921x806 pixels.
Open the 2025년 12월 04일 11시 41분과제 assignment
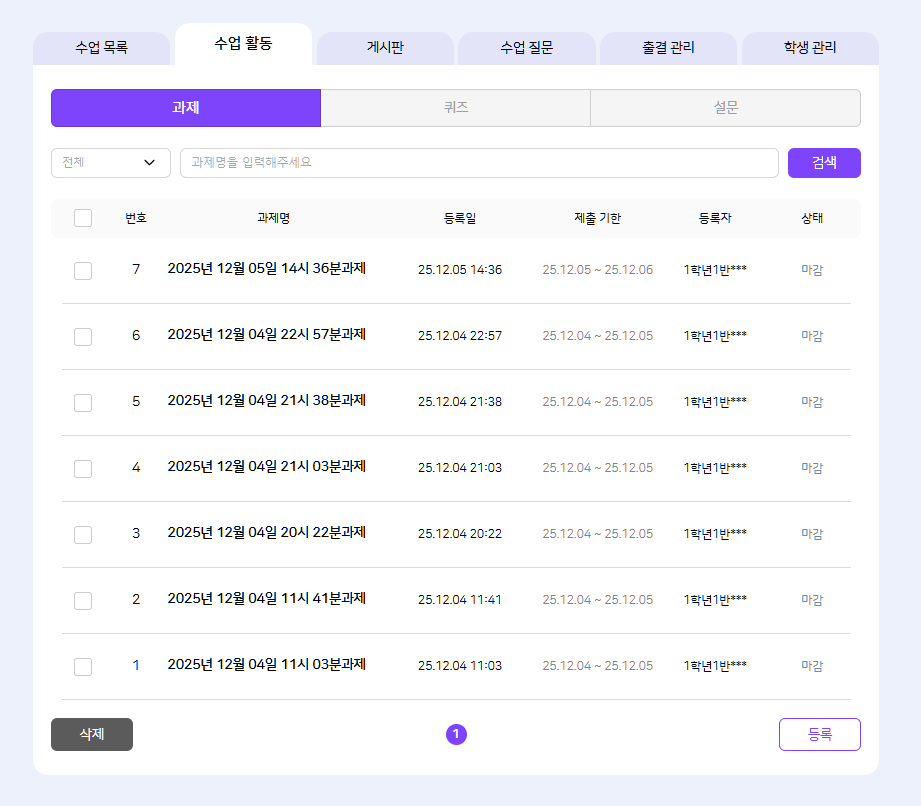(266, 599)
